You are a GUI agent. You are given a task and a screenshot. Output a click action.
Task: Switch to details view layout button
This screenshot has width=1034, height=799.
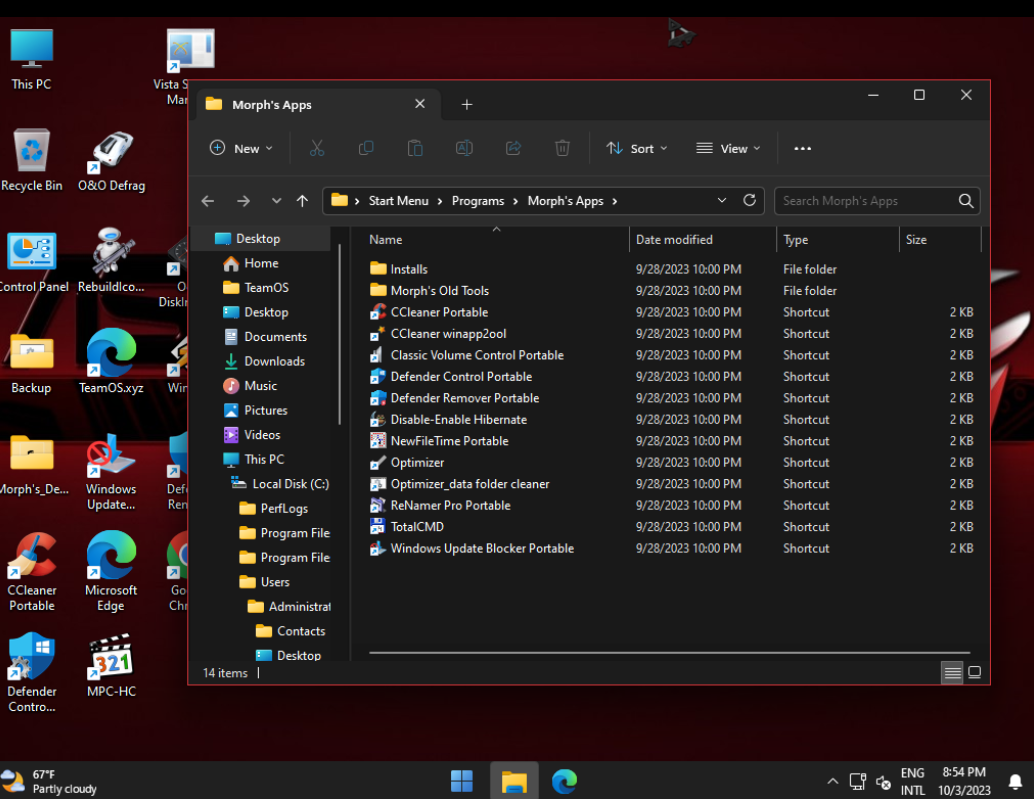[x=952, y=672]
